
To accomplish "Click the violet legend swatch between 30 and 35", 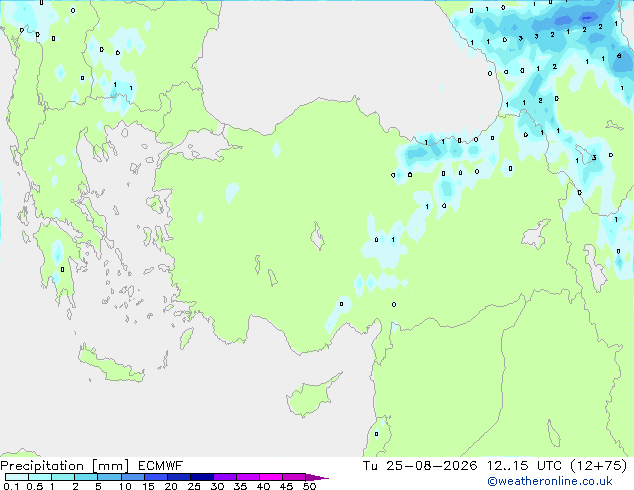I will [x=225, y=477].
